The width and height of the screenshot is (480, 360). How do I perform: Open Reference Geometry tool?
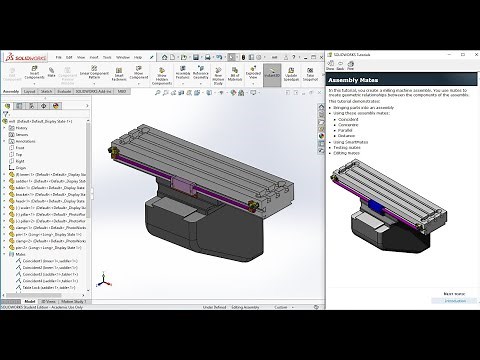[x=201, y=73]
